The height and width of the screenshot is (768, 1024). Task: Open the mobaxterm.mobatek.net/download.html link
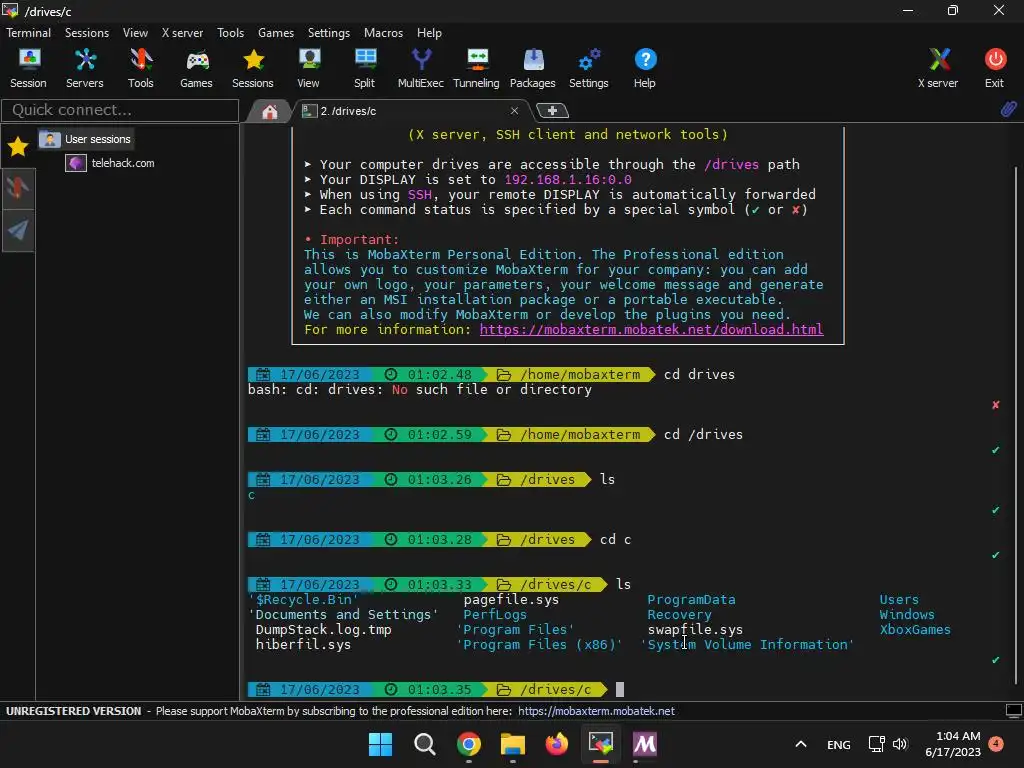[651, 329]
